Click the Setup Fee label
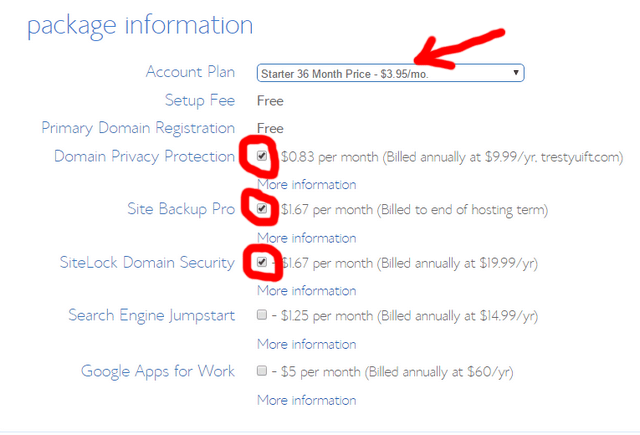 click(200, 100)
